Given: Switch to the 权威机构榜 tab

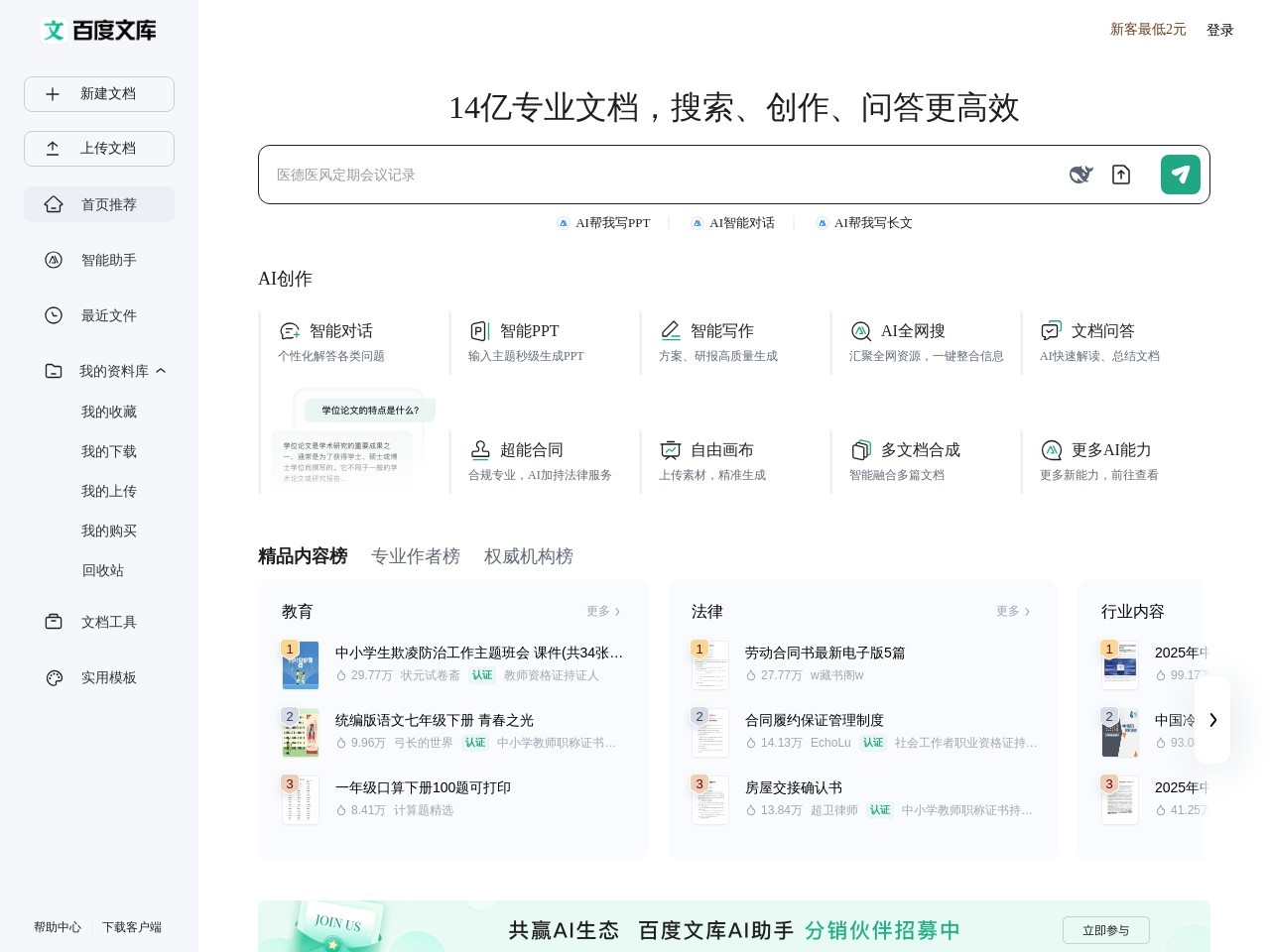Looking at the screenshot, I should click(529, 556).
